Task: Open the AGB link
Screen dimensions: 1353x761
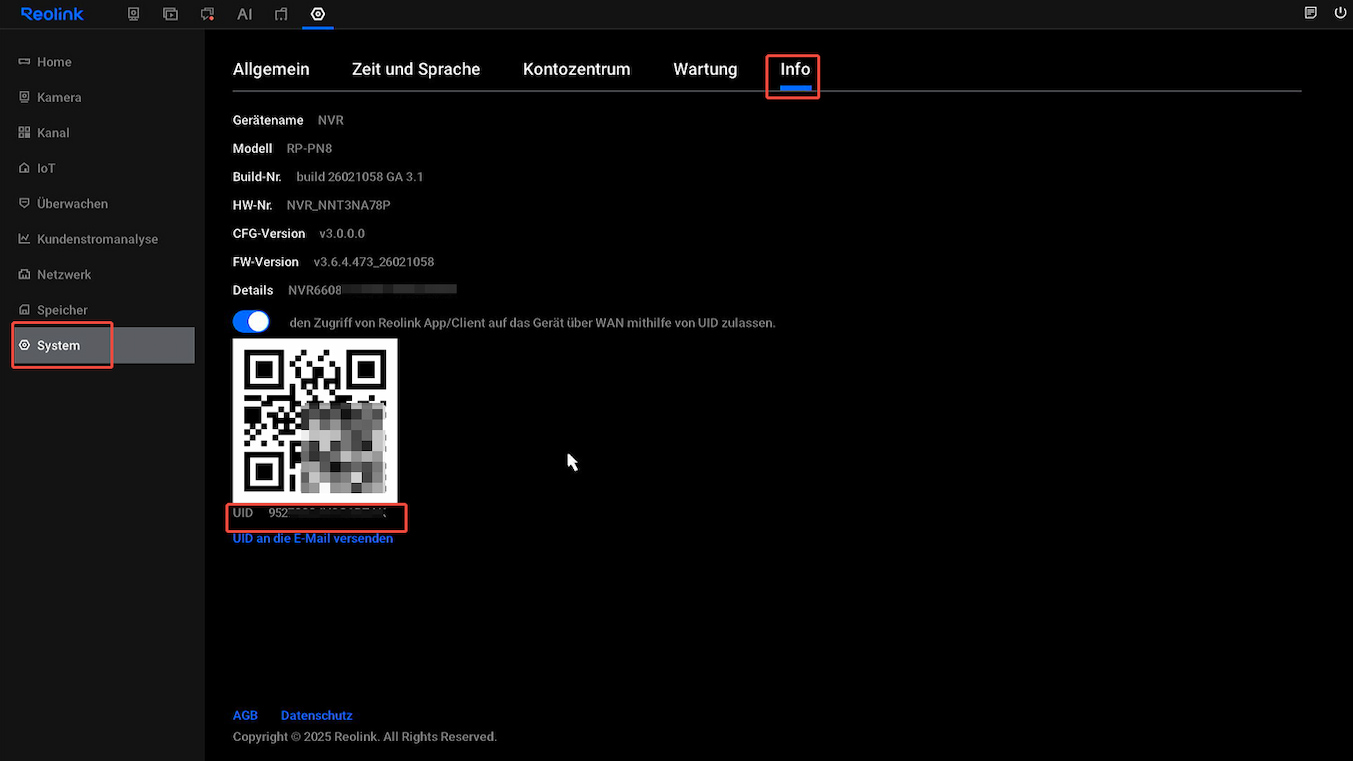Action: click(245, 715)
